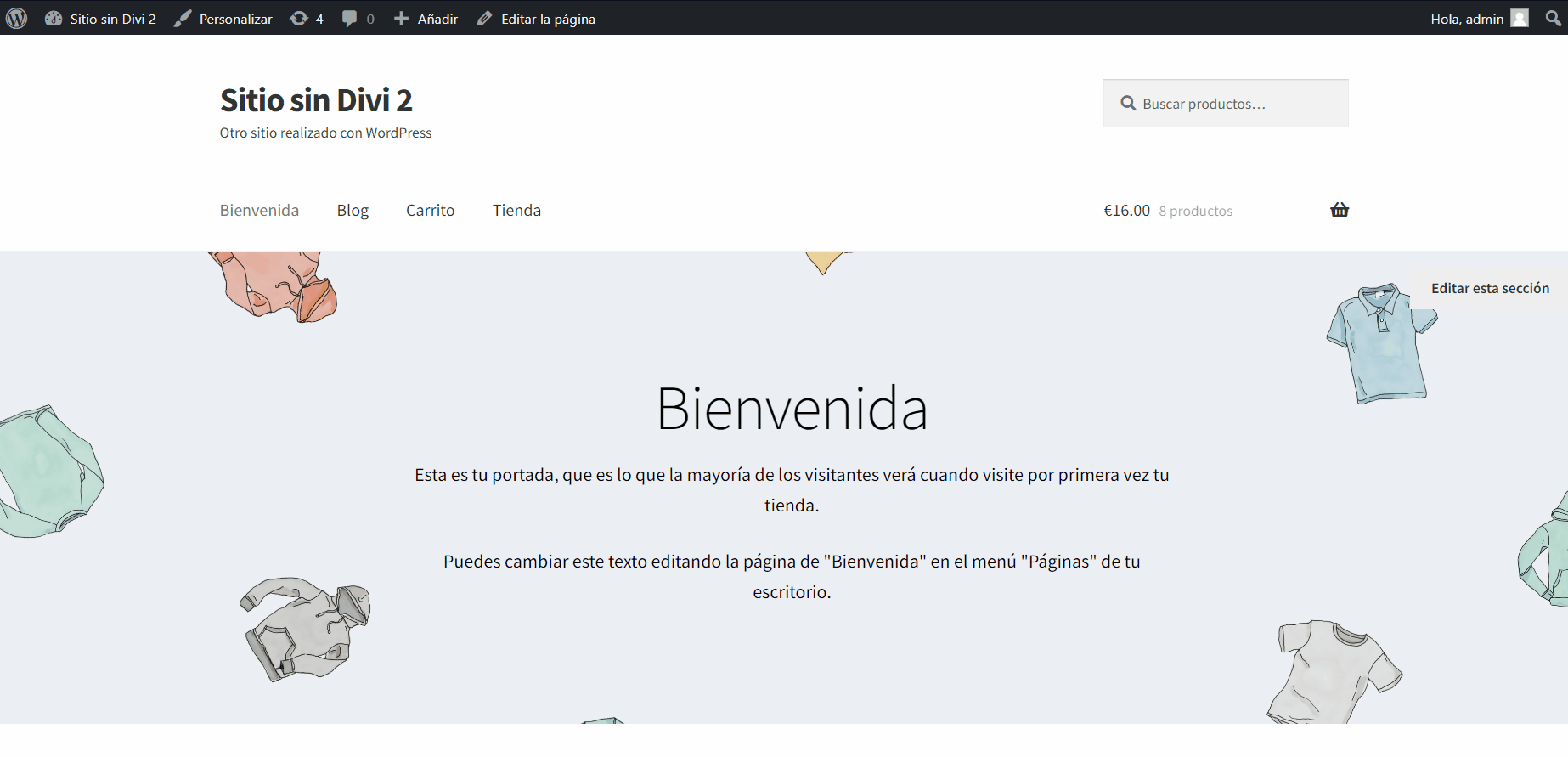
Task: Focus the Buscar productos search field
Action: (1236, 104)
